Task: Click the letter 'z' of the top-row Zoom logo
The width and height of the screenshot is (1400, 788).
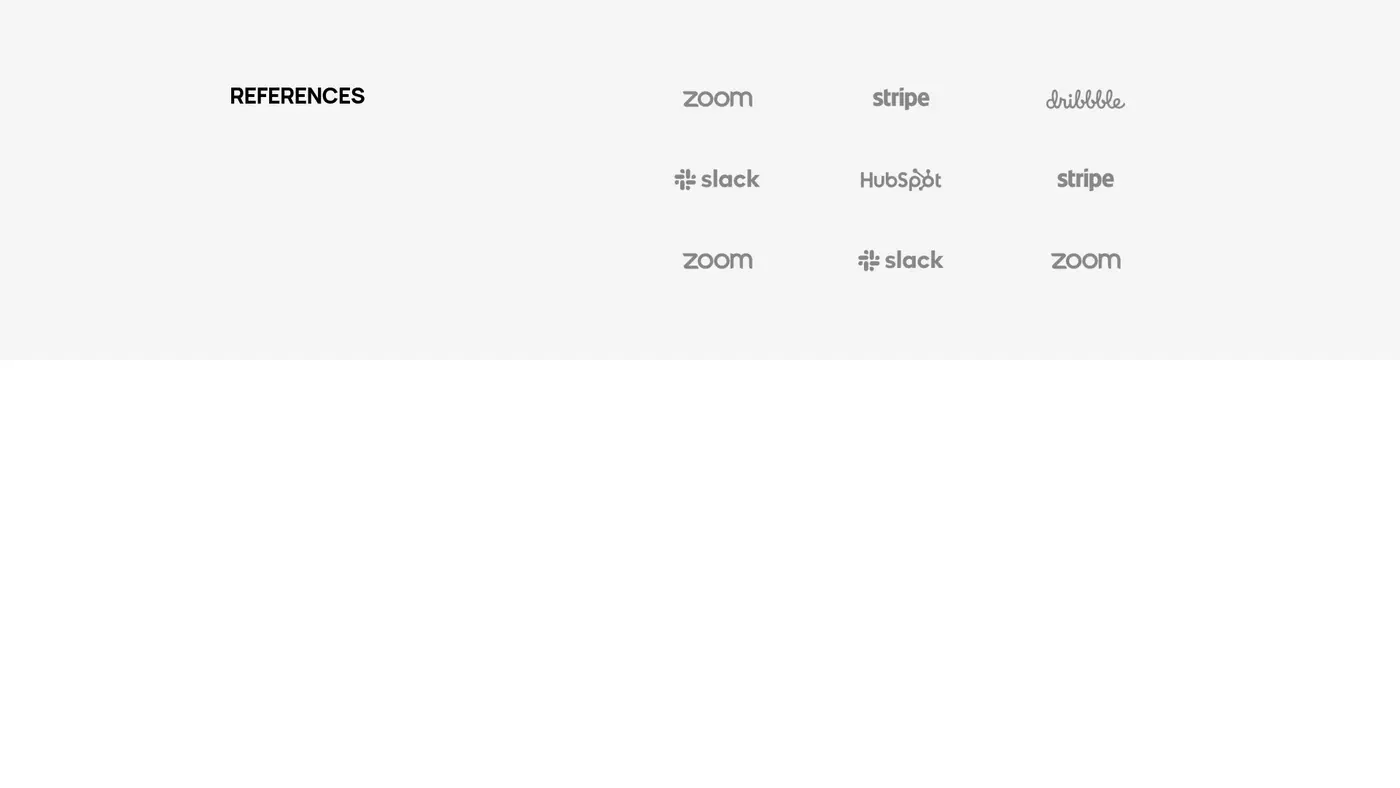Action: 690,99
